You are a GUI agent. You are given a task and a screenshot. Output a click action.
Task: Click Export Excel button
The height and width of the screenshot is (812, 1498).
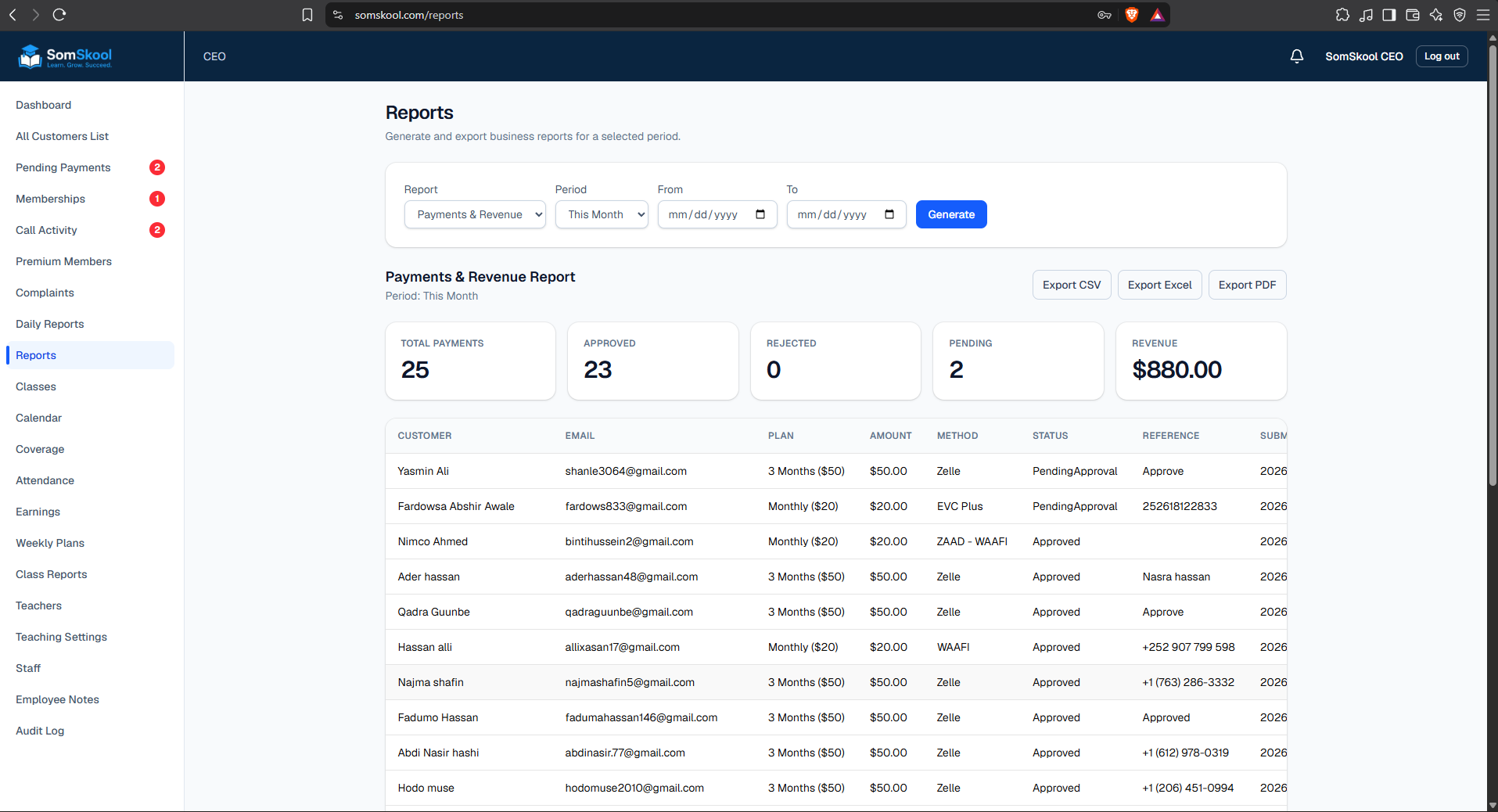[x=1159, y=285]
